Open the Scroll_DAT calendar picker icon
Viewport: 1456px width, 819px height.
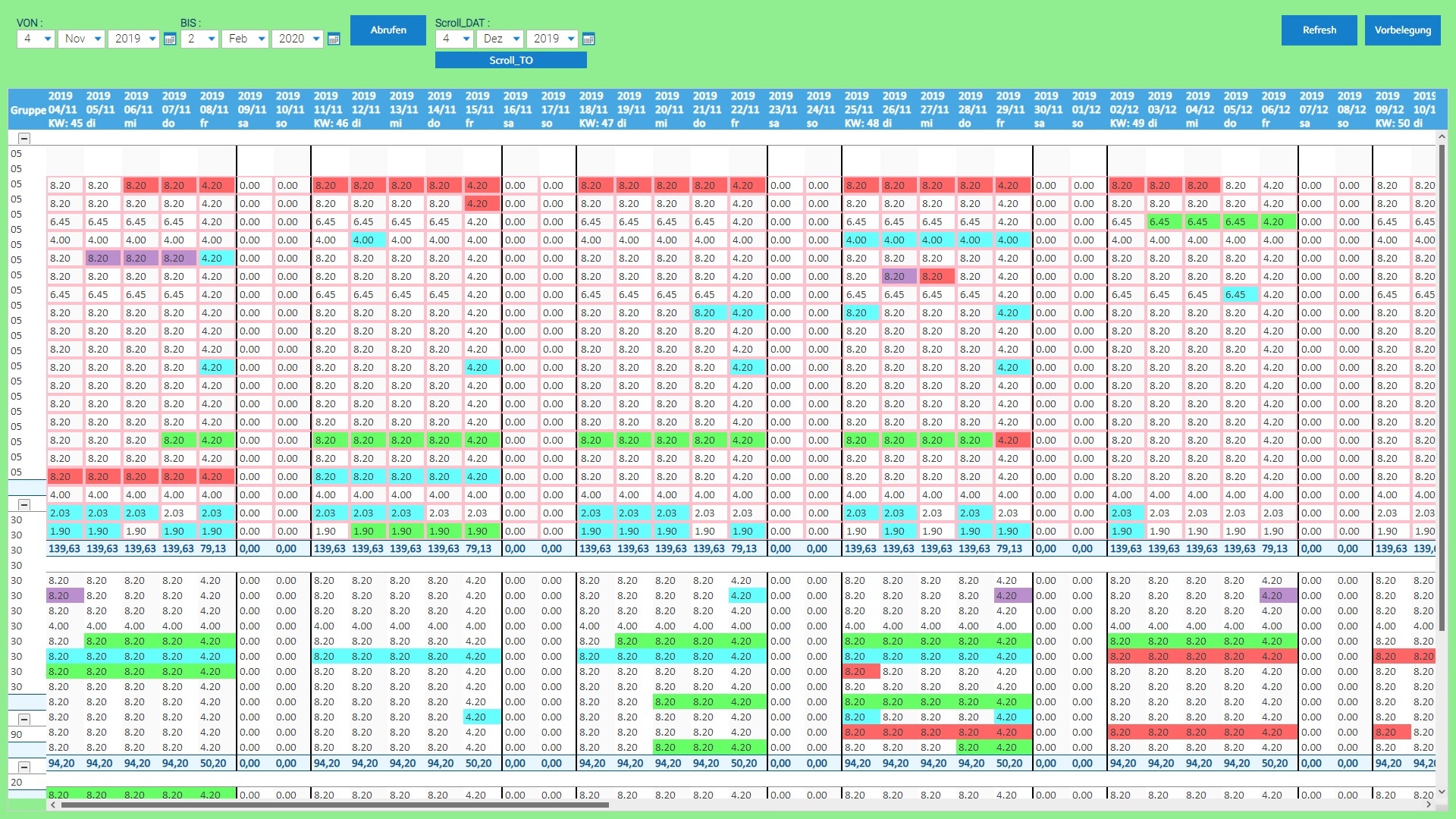(x=588, y=39)
